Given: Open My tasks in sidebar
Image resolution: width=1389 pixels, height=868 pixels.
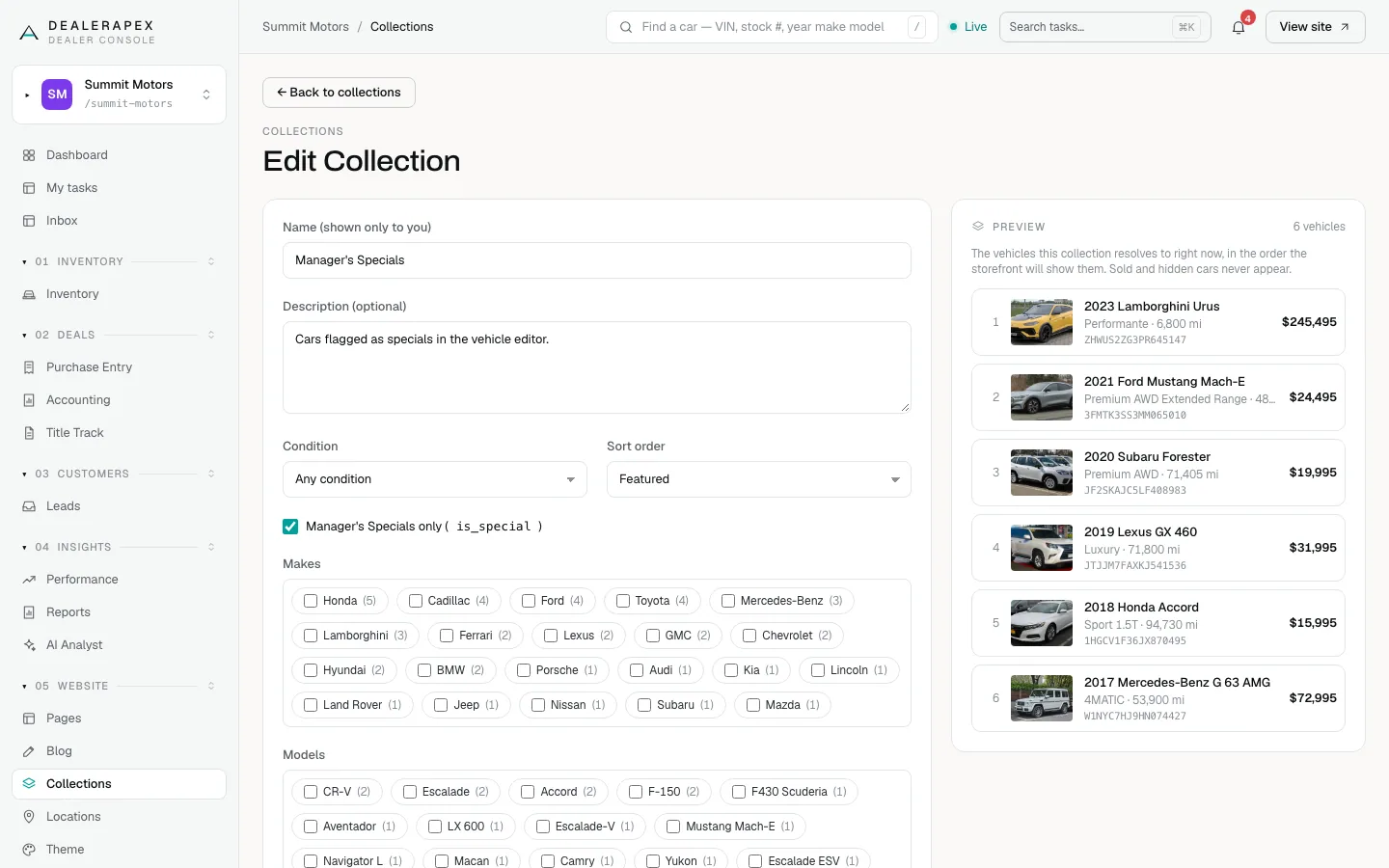Looking at the screenshot, I should click(x=119, y=188).
